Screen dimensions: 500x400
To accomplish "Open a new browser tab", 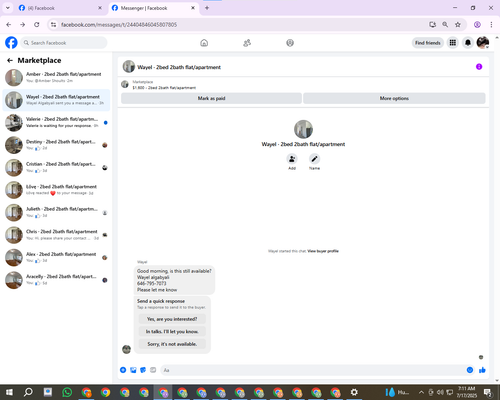I will 207,8.
